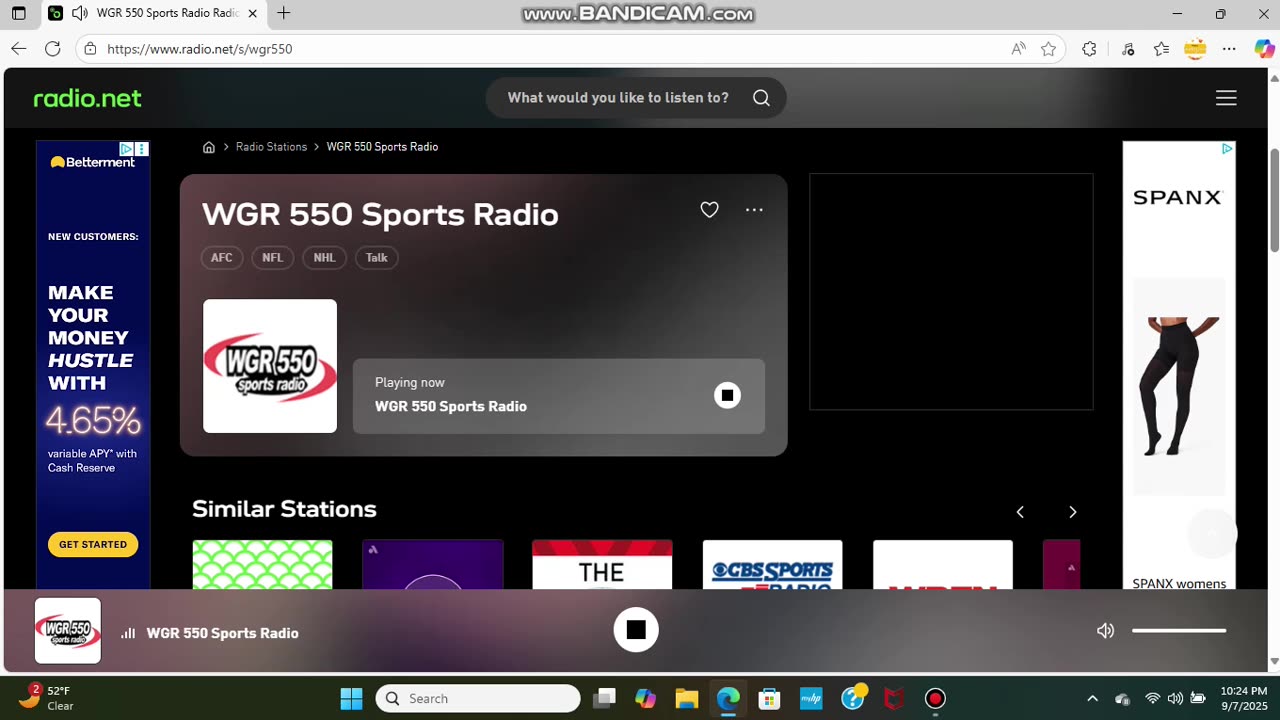
Task: Open the myHP taskbar icon
Action: coord(811,699)
